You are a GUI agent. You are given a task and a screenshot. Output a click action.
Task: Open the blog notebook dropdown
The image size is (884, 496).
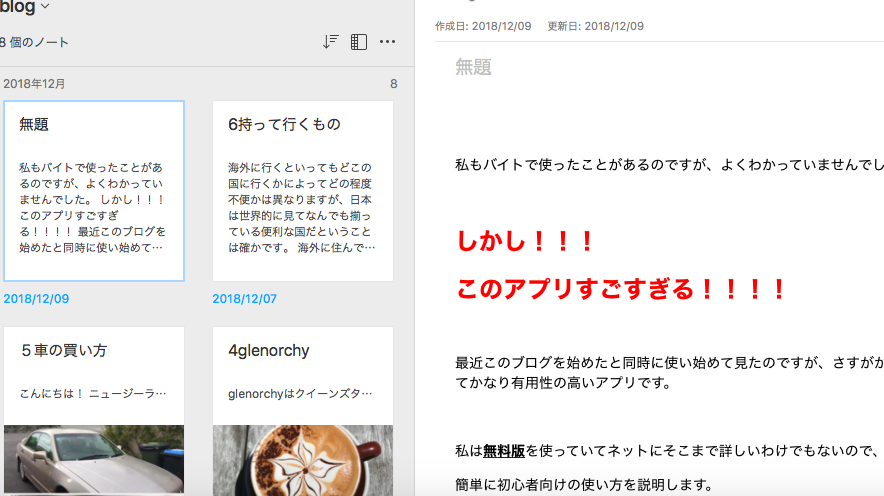tap(24, 6)
